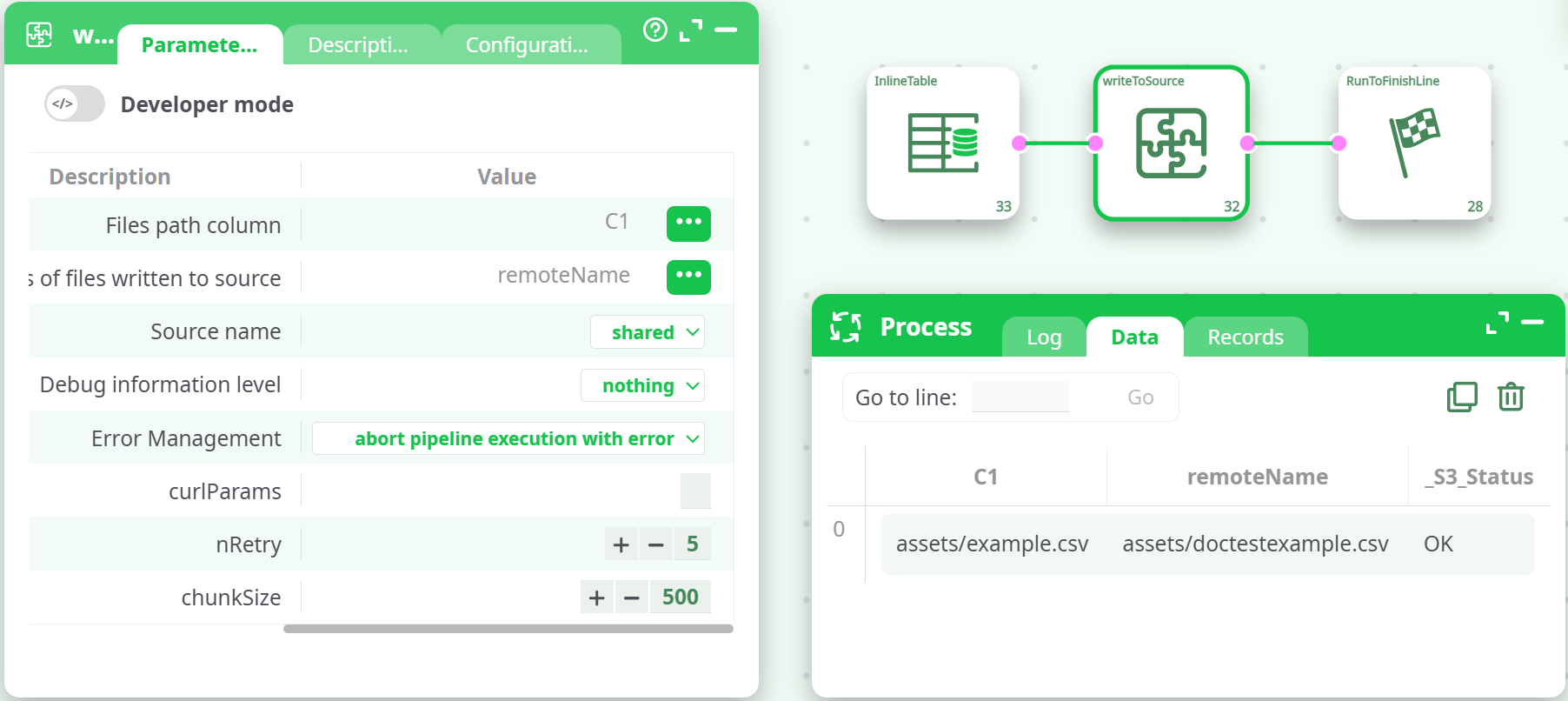Switch to the Log tab
This screenshot has height=701, width=1568.
[1044, 337]
